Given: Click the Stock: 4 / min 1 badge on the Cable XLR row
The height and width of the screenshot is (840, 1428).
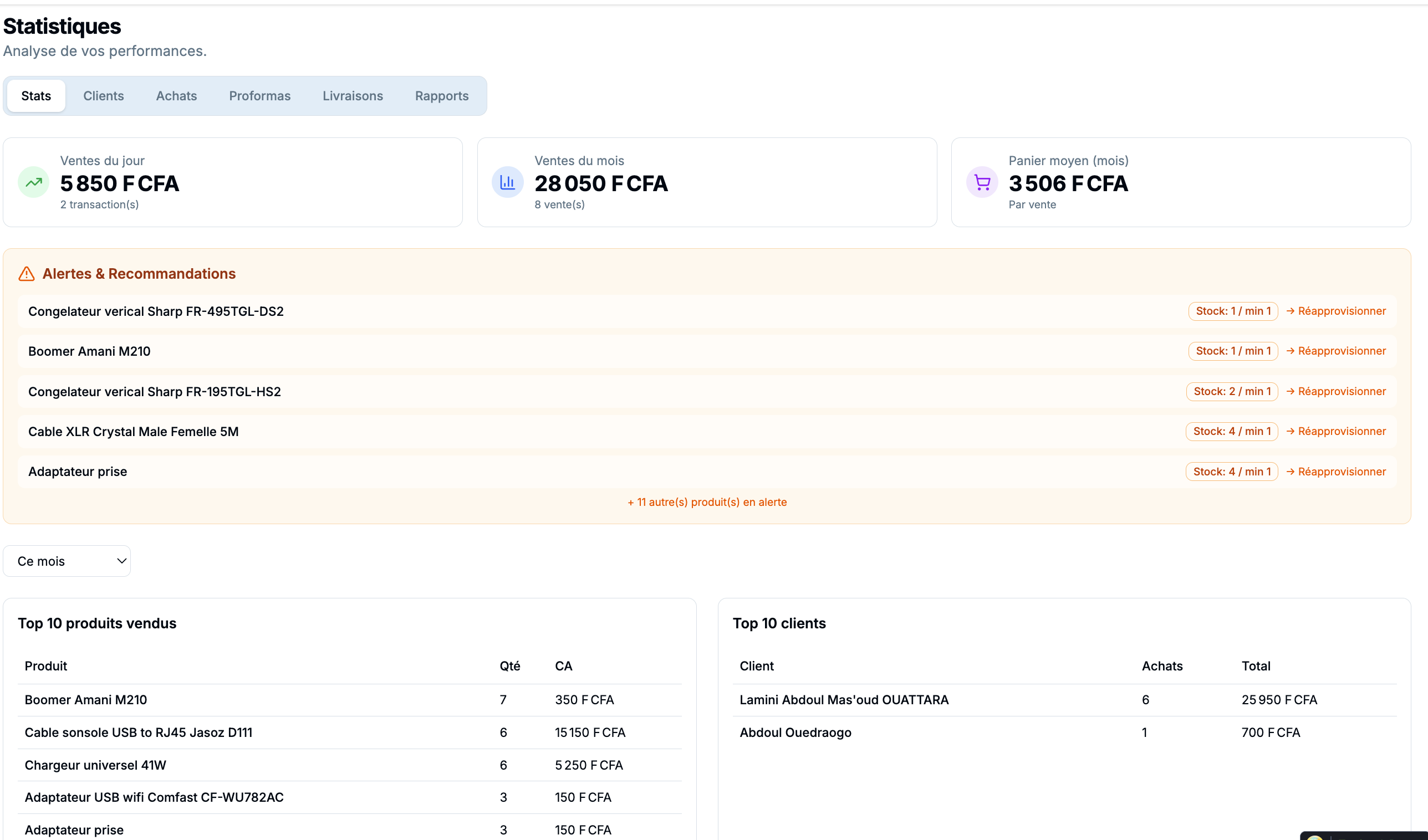Looking at the screenshot, I should [x=1231, y=432].
